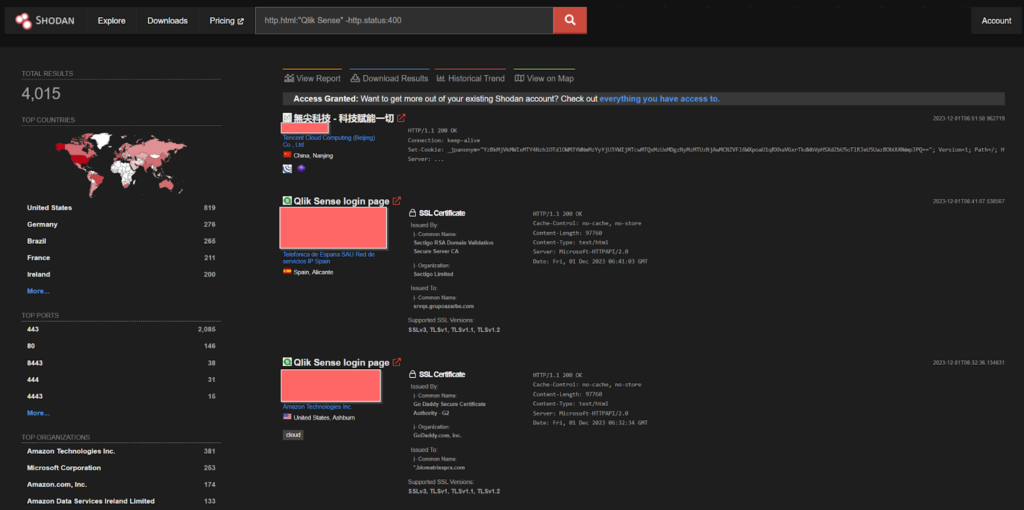Filter results by United States

pyautogui.click(x=121, y=208)
